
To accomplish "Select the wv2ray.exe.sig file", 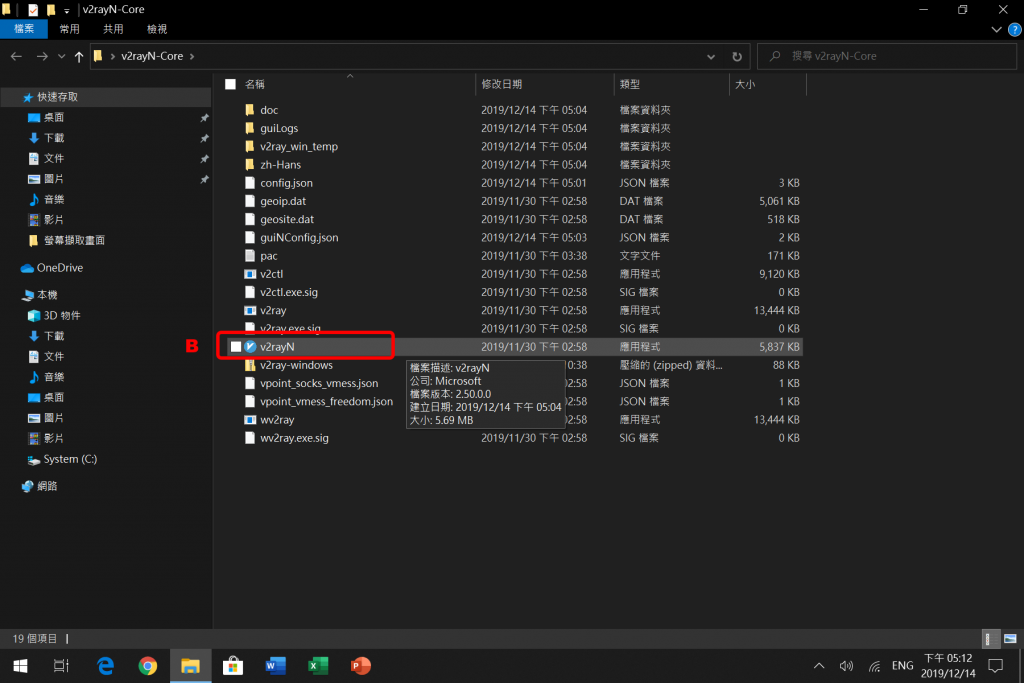I will (294, 438).
